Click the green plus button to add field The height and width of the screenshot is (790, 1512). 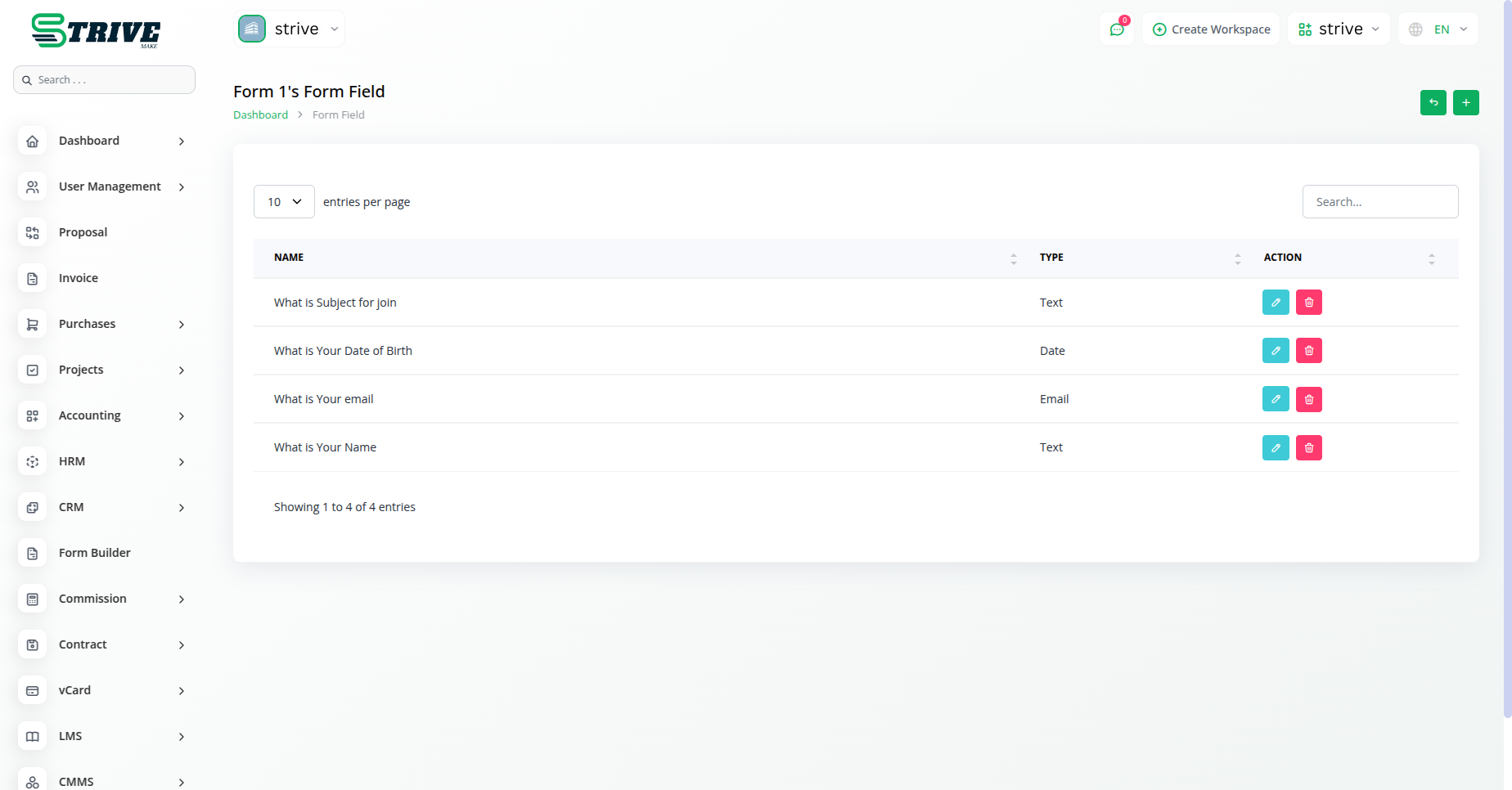pyautogui.click(x=1465, y=102)
